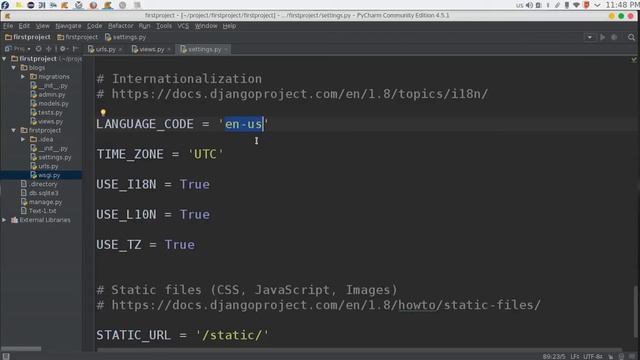Expand External Libraries node
Image resolution: width=640 pixels, height=360 pixels.
4,220
